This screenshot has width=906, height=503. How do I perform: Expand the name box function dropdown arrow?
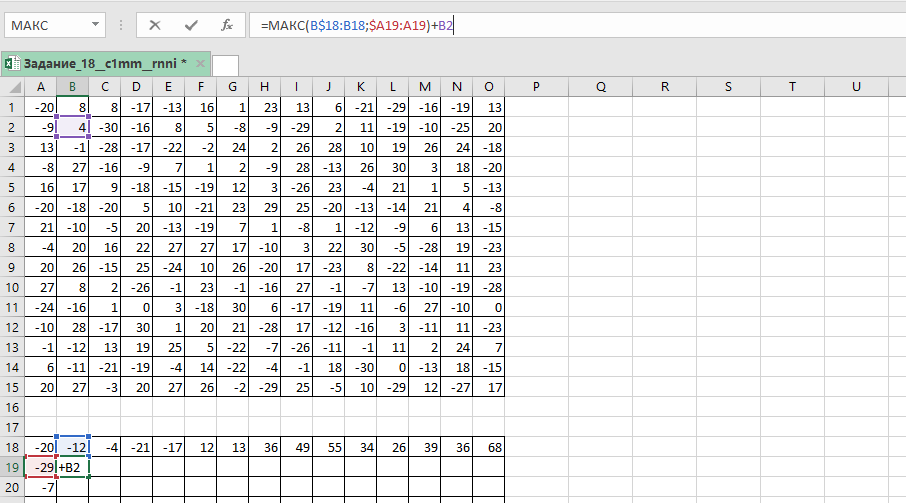tap(94, 25)
